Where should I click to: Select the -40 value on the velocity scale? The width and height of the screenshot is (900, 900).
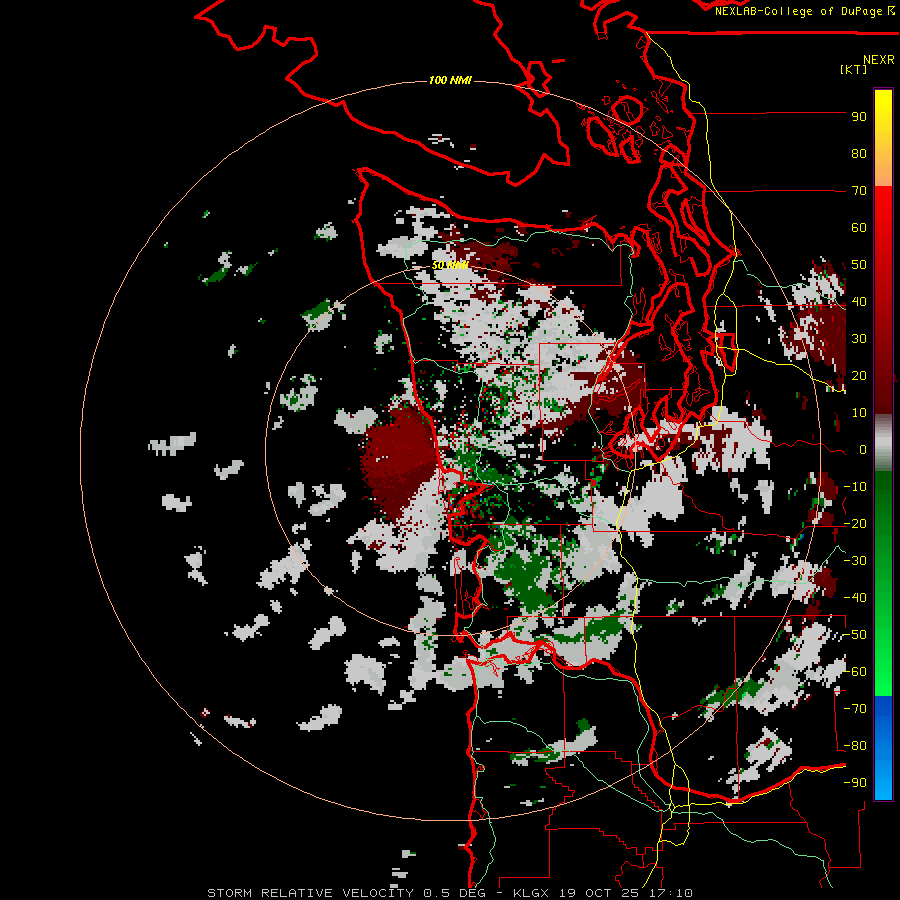855,598
